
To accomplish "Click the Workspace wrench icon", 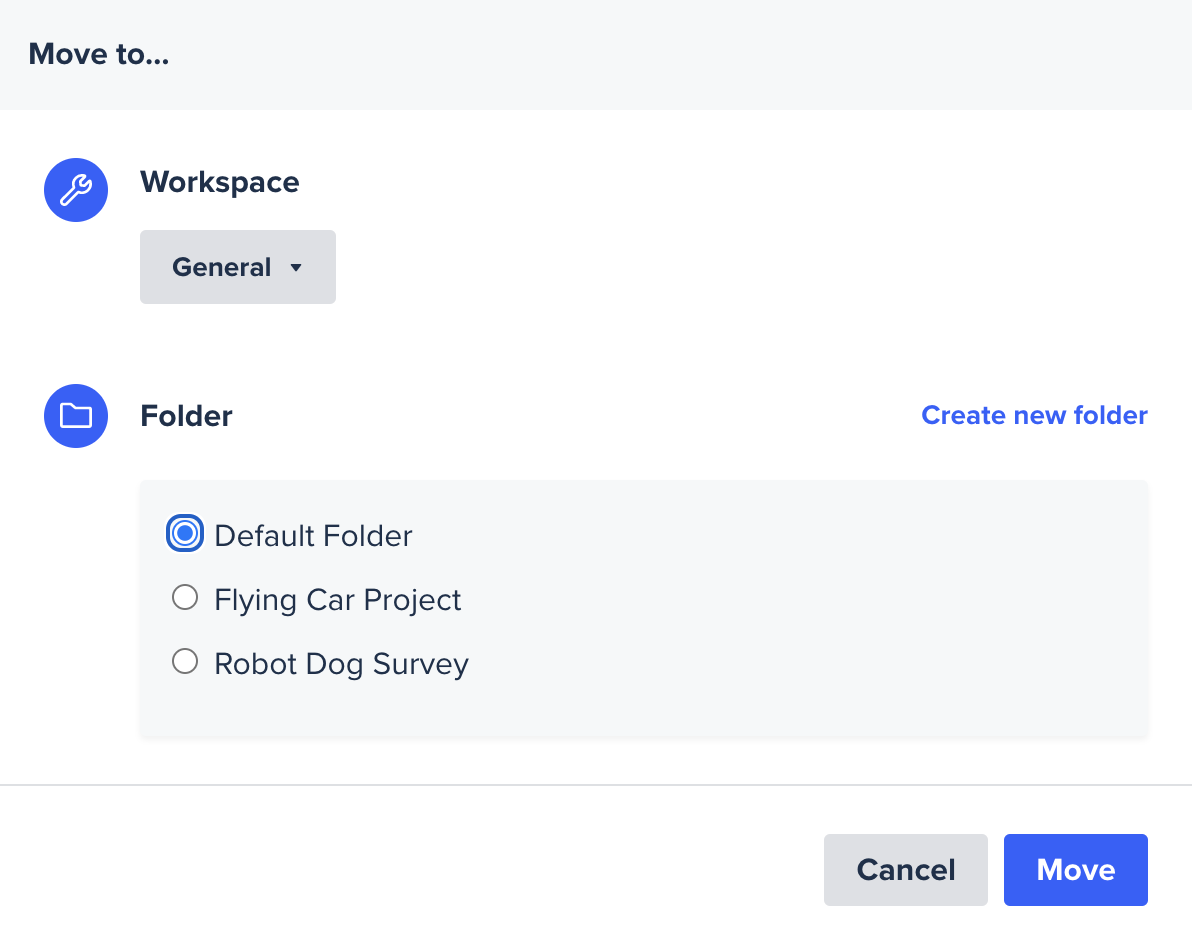I will pos(76,190).
